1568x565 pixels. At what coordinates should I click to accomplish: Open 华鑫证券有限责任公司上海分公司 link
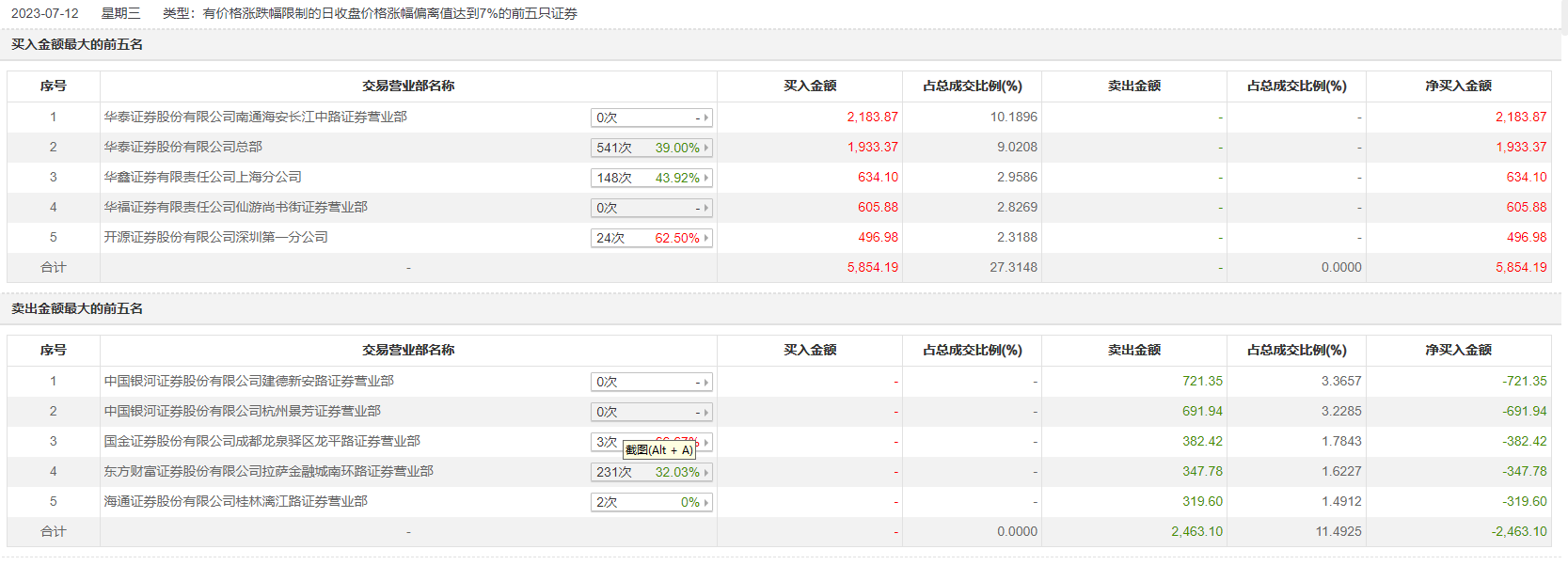tap(203, 177)
